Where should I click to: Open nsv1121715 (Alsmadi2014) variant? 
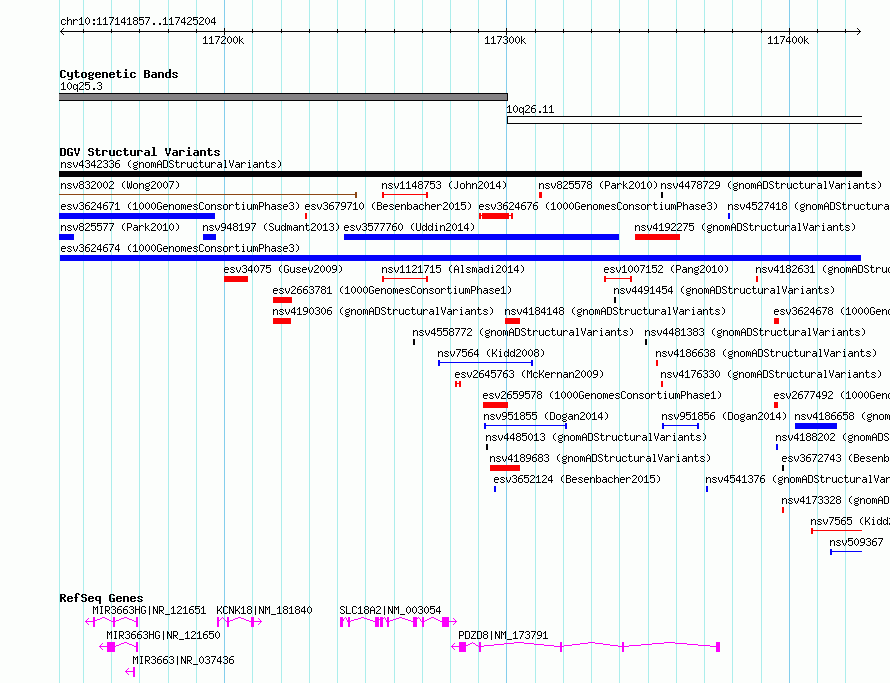pyautogui.click(x=453, y=270)
